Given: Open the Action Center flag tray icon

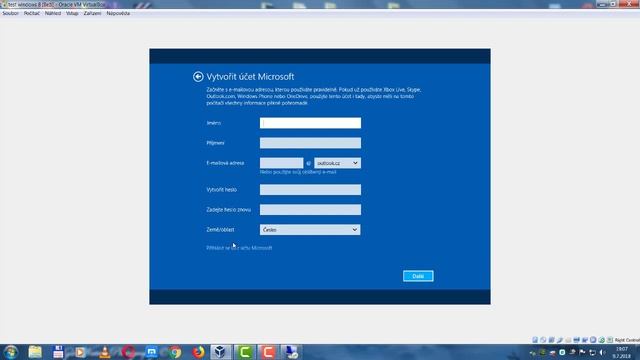Looking at the screenshot, I should [x=582, y=353].
